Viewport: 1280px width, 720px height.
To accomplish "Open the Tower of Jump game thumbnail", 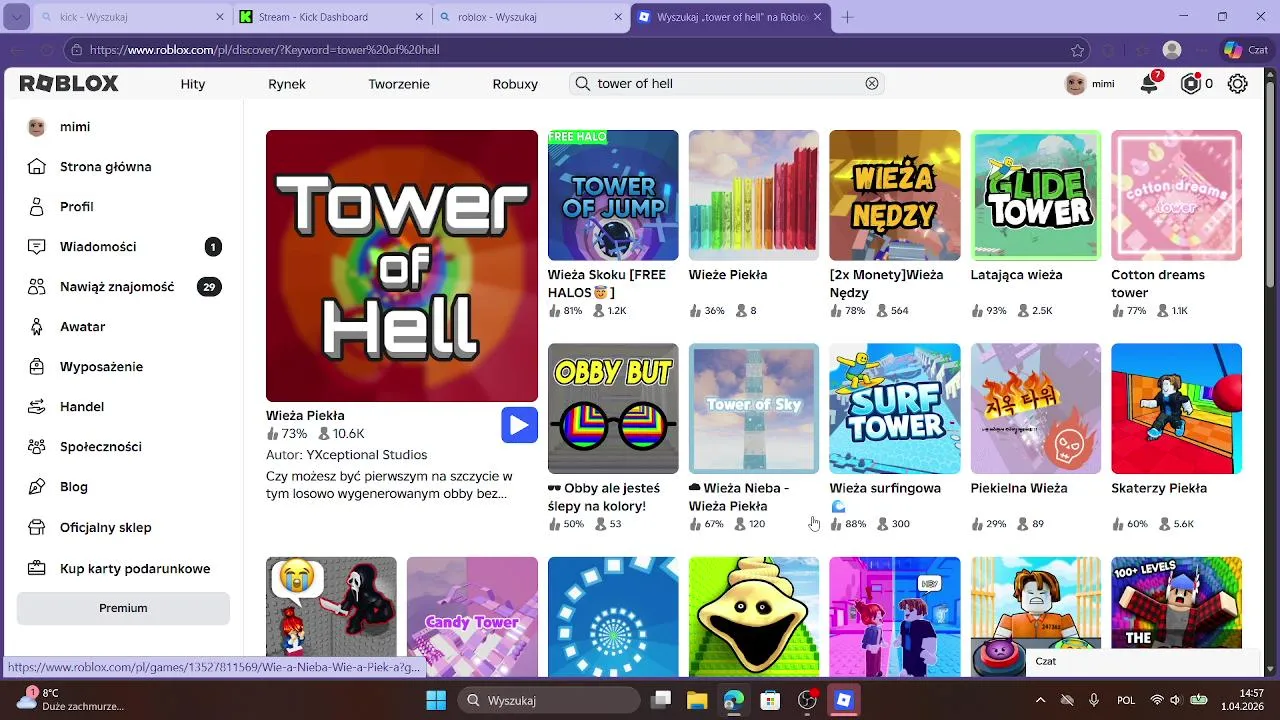I will click(613, 195).
